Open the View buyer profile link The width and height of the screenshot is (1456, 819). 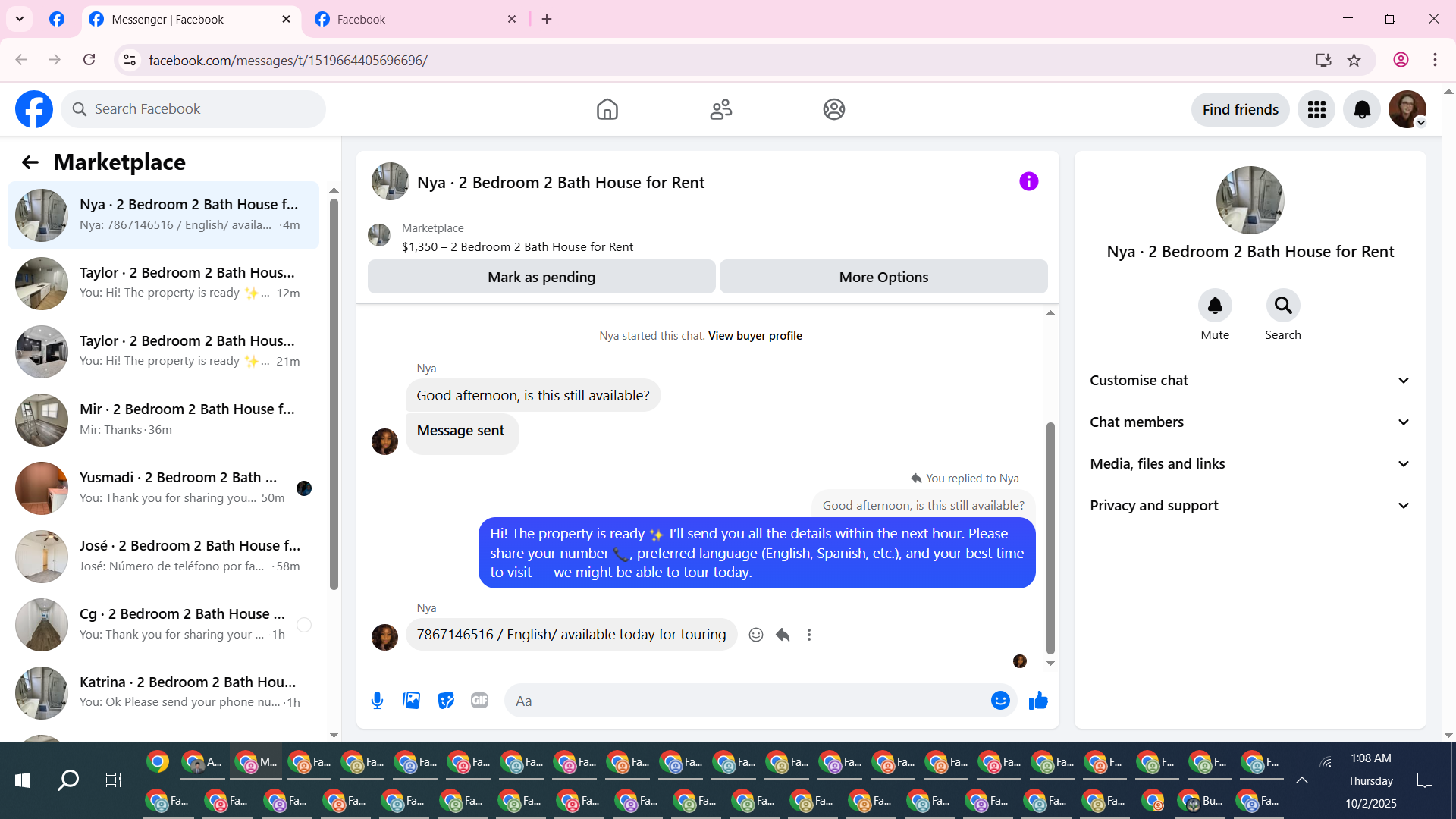[755, 336]
